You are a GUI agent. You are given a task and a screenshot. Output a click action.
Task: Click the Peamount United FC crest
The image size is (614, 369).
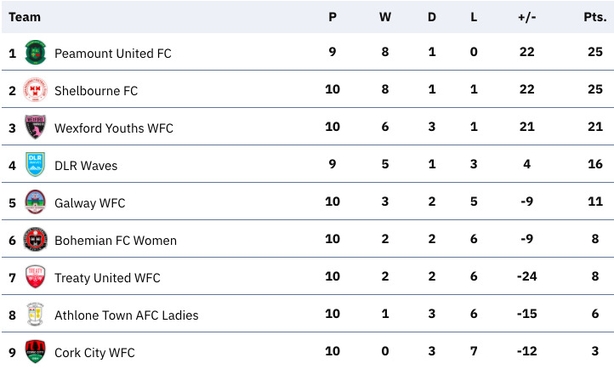click(x=35, y=52)
